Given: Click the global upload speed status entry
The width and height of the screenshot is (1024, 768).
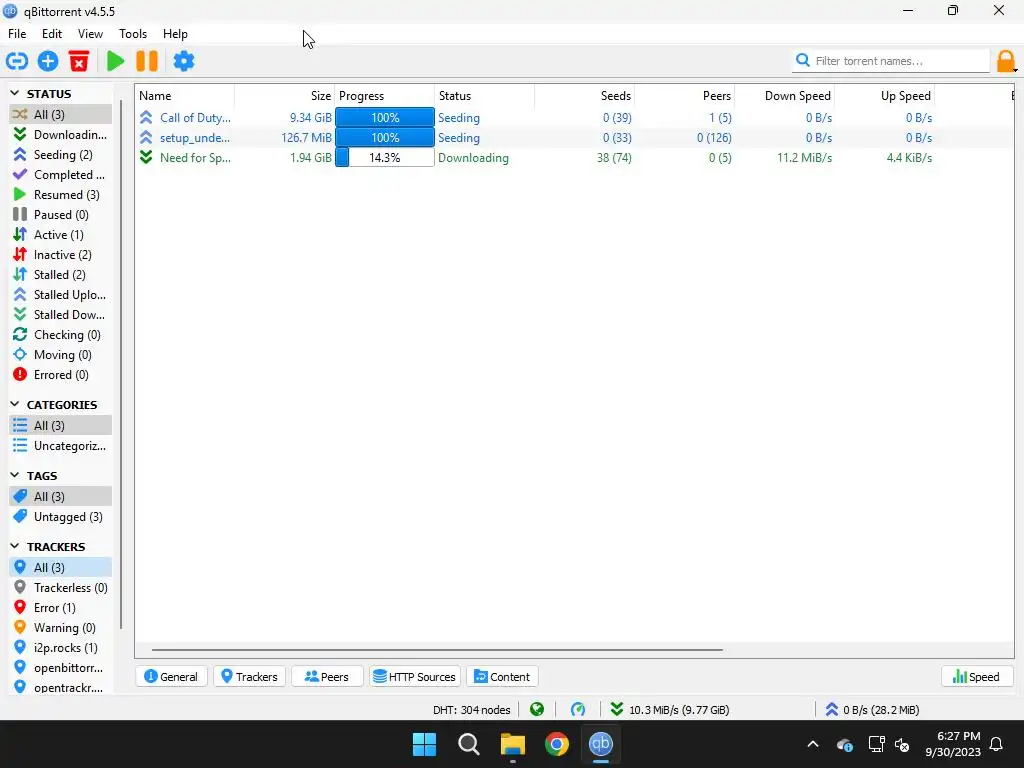Looking at the screenshot, I should tap(872, 709).
